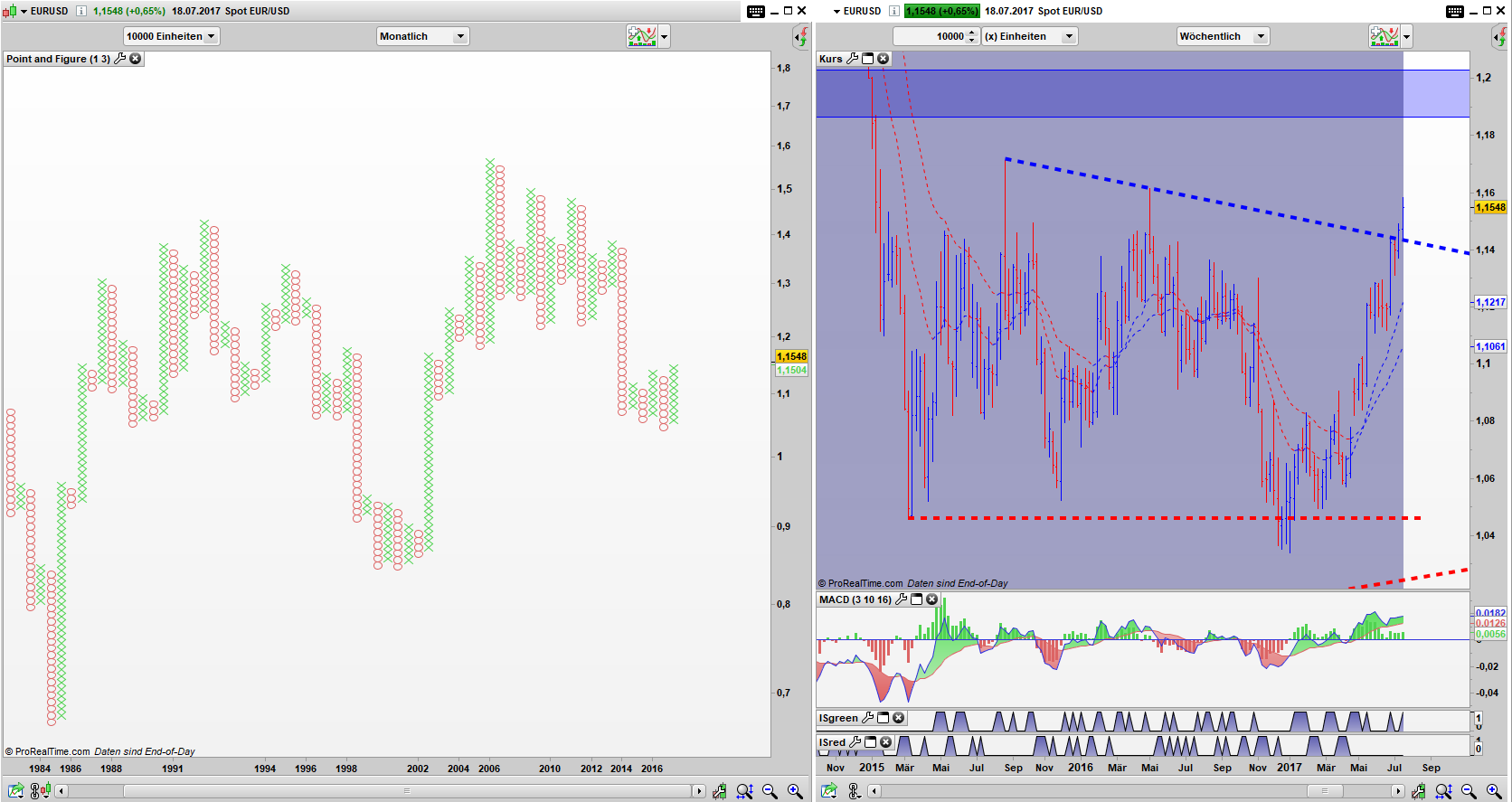Zoom out on the monthly chart
Viewport: 1512px width, 802px height.
point(770,791)
